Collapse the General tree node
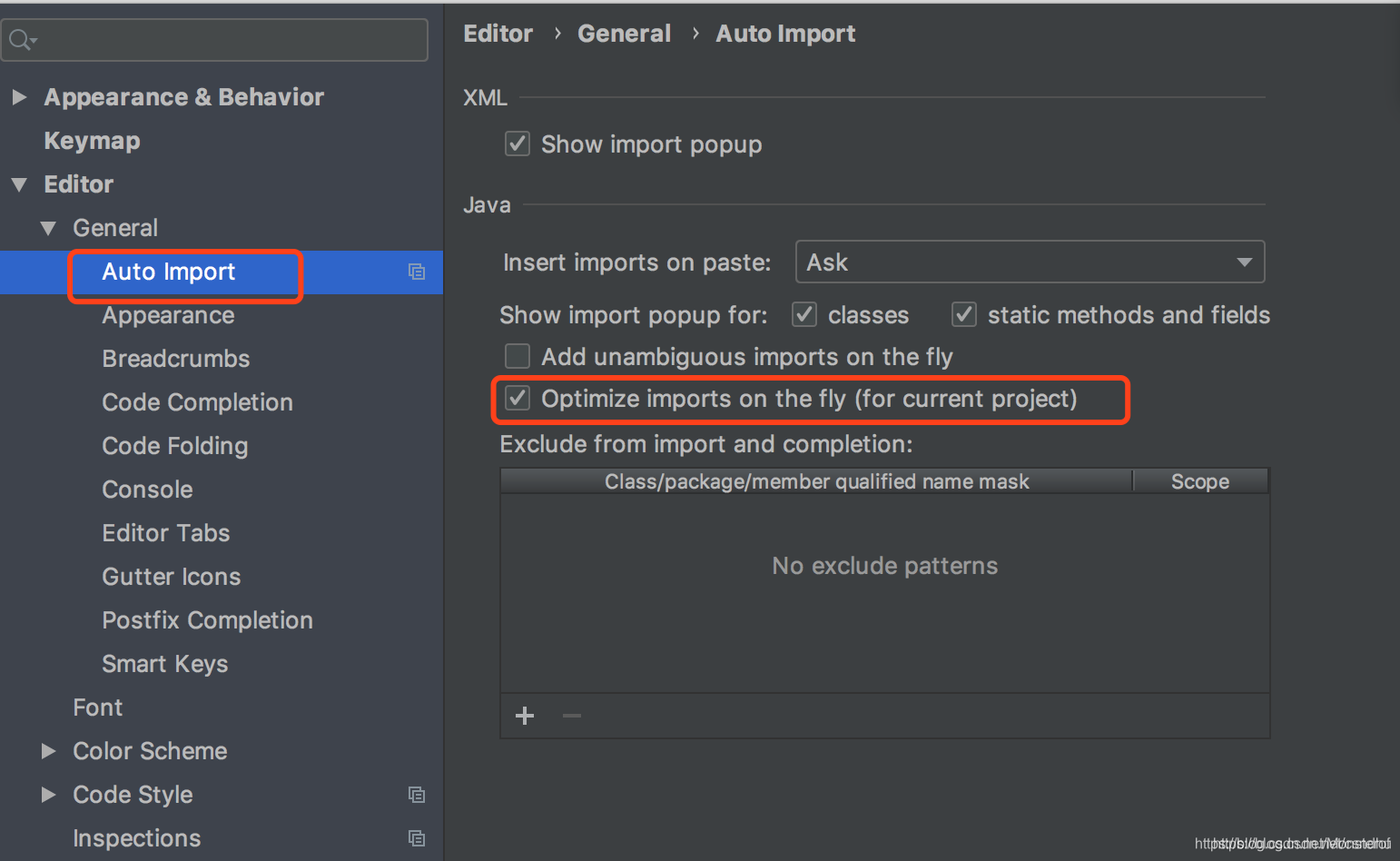The width and height of the screenshot is (1400, 861). click(x=48, y=228)
